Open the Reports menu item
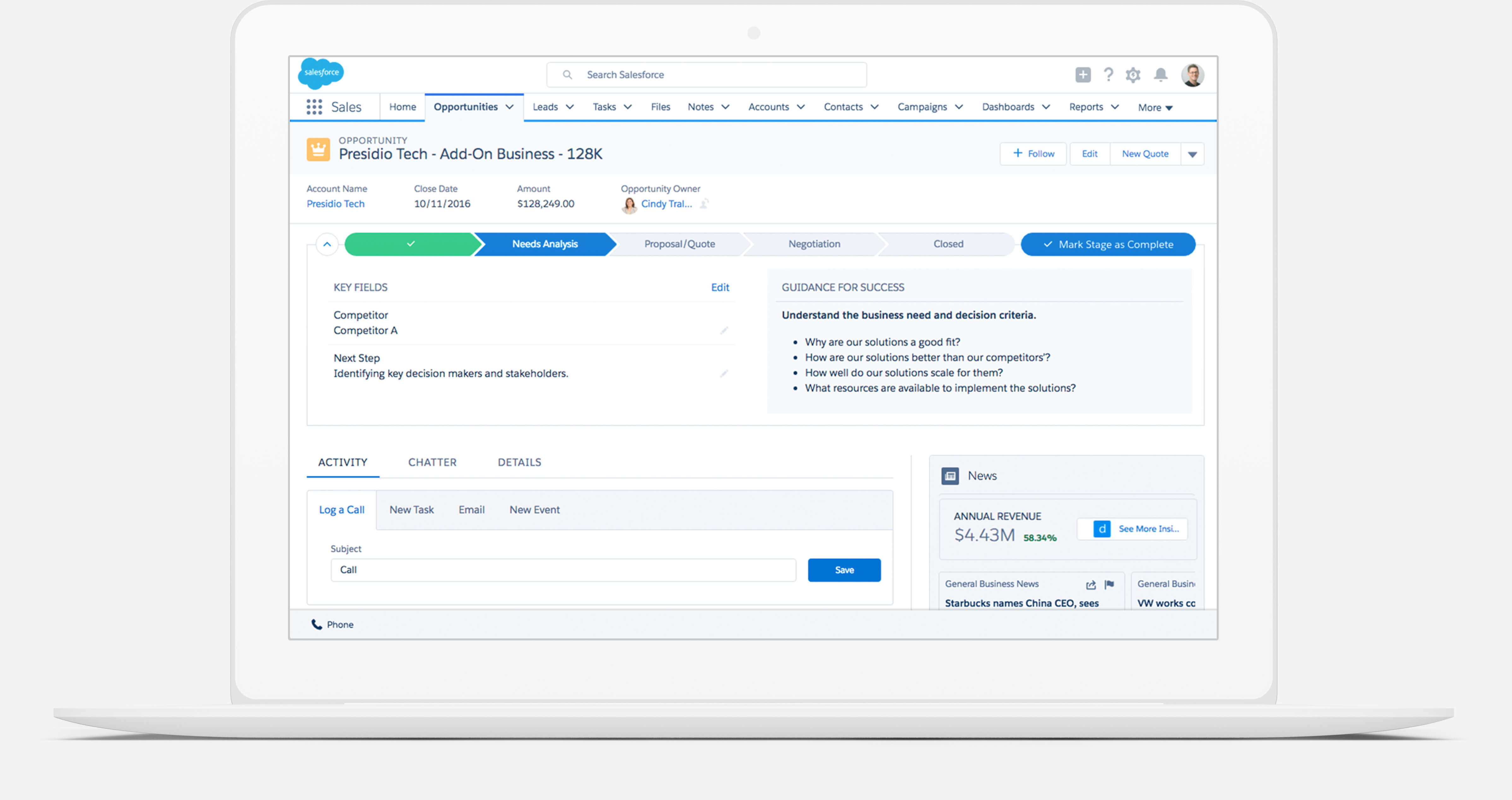 click(x=1086, y=107)
